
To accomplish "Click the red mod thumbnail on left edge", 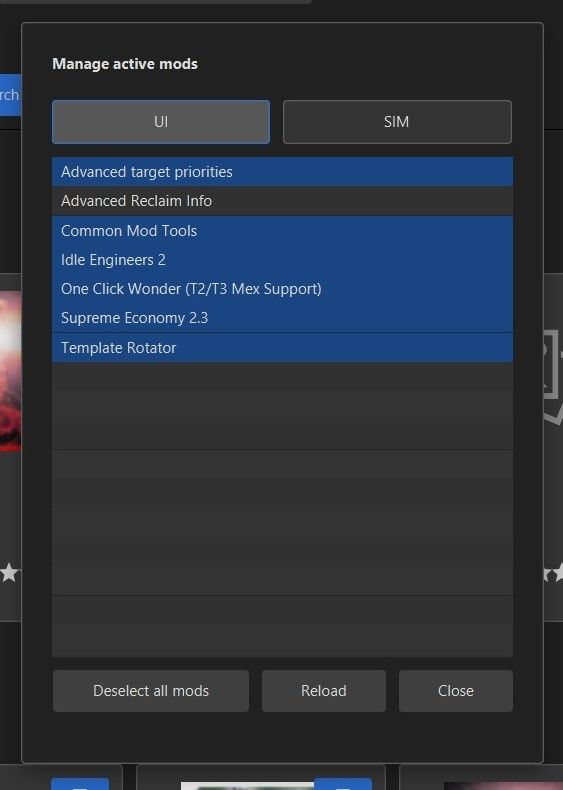I will (11, 371).
